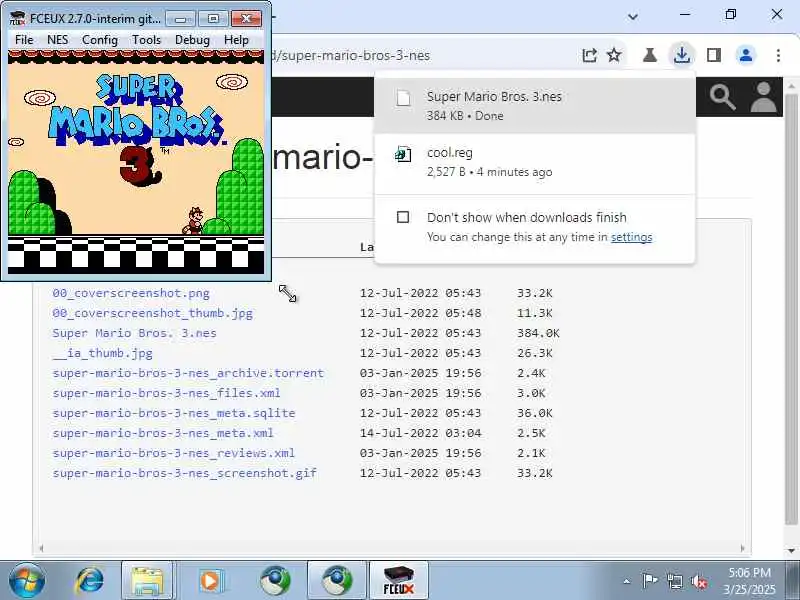This screenshot has height=600, width=800.
Task: Click the browser address bar URL
Action: click(x=351, y=55)
